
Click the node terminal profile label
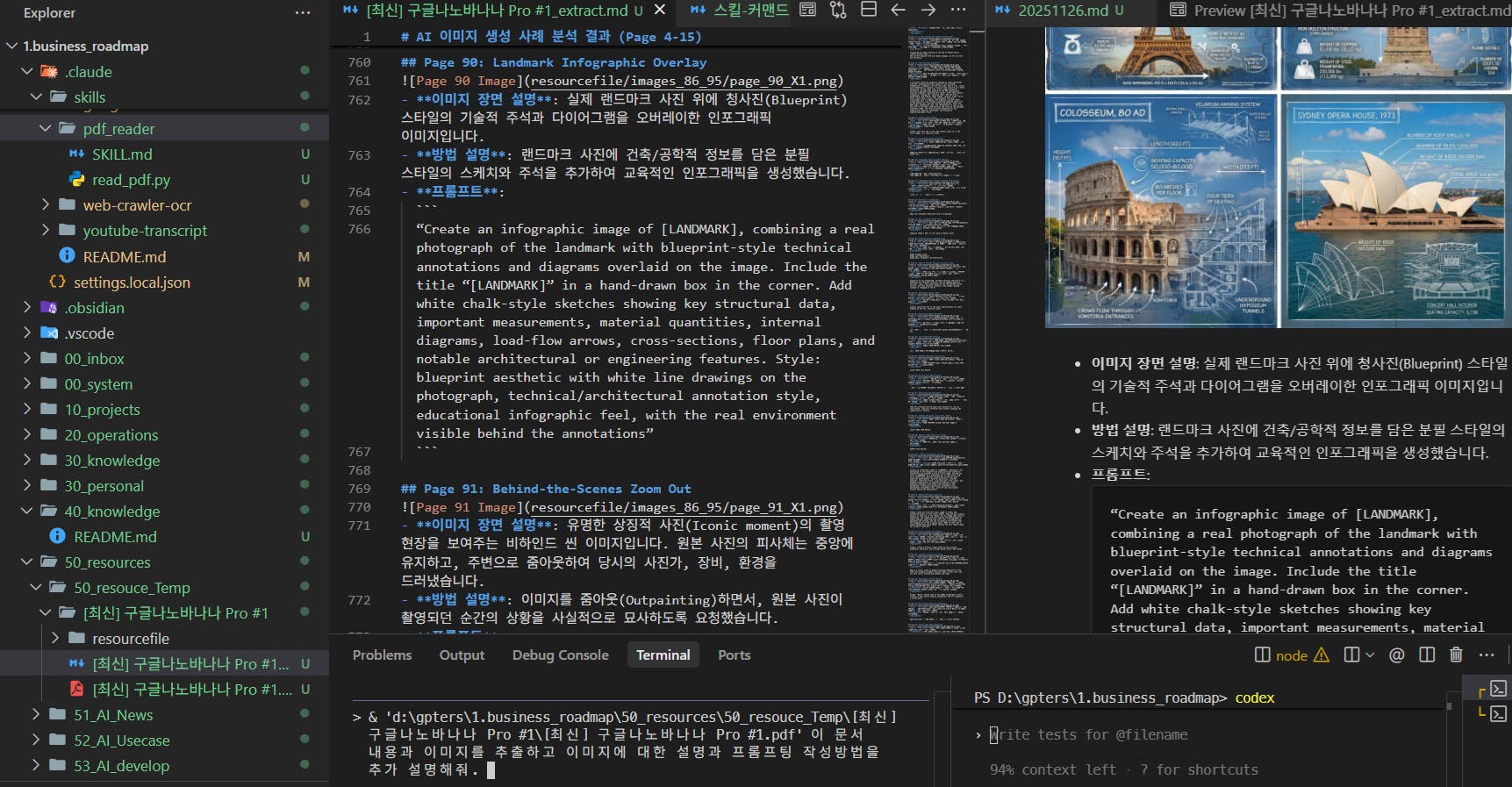click(x=1291, y=655)
